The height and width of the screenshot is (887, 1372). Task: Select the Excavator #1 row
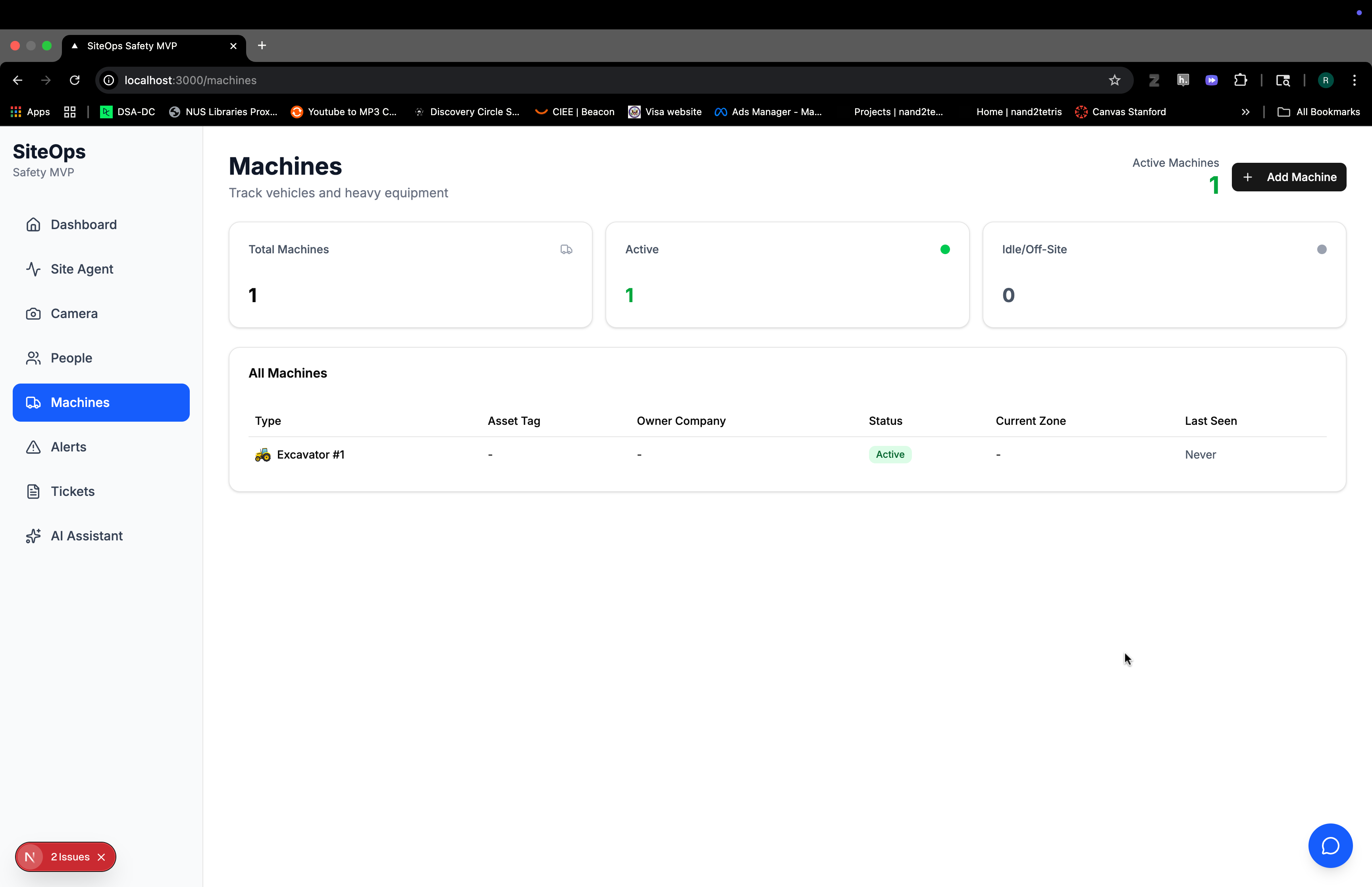click(x=311, y=455)
